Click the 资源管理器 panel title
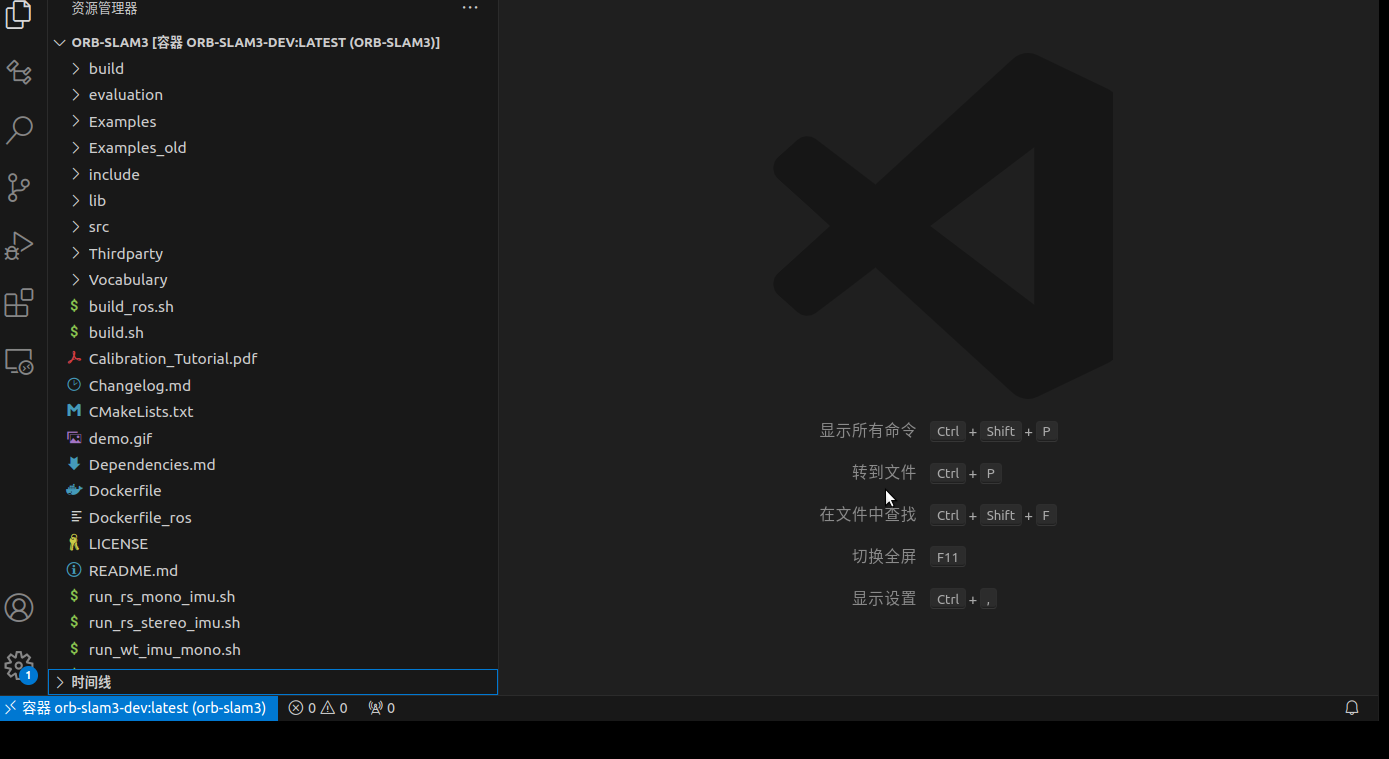The image size is (1389, 759). [104, 8]
